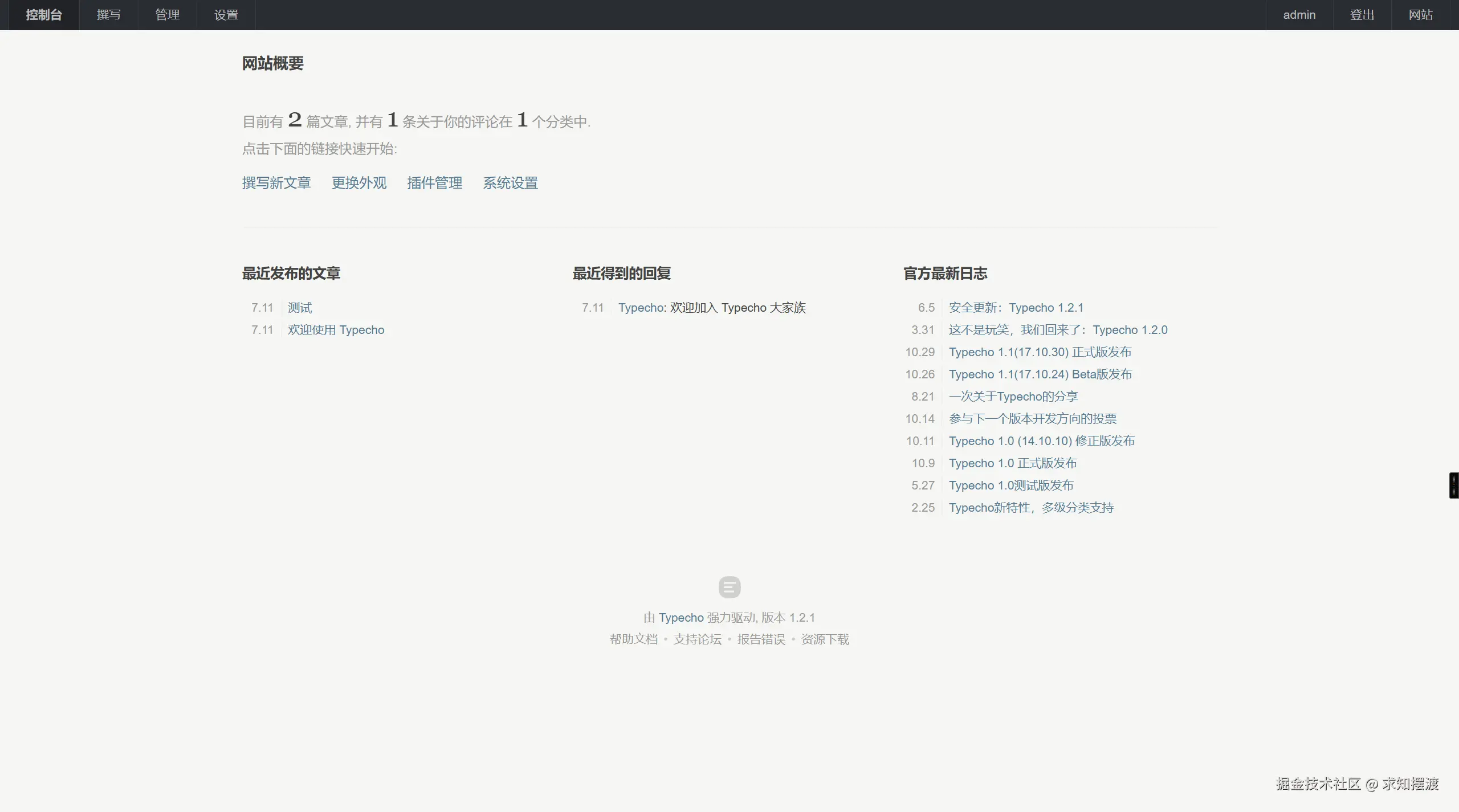Go to 插件管理

click(435, 183)
